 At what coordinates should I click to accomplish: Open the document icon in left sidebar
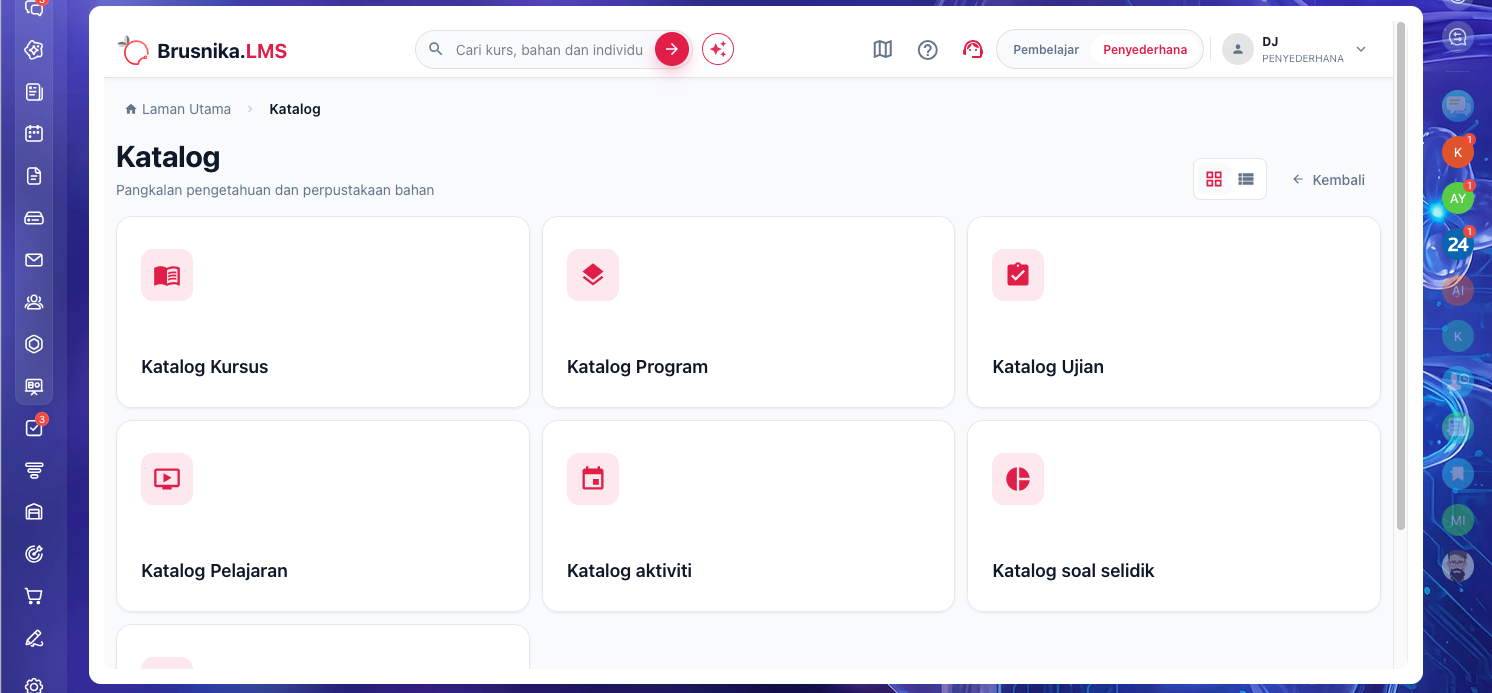[x=34, y=176]
